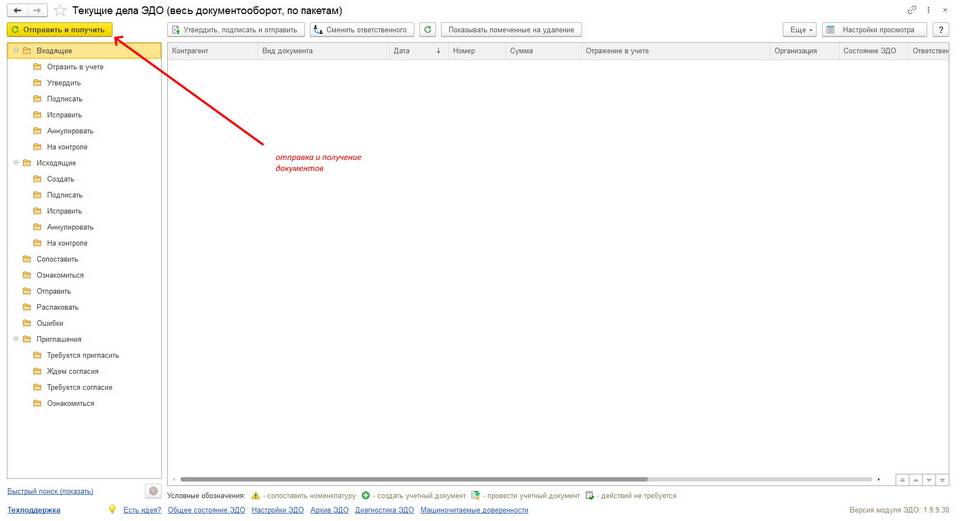Click the scroll-to-bottom arrow button in grid
The height and width of the screenshot is (521, 960).
pyautogui.click(x=943, y=480)
